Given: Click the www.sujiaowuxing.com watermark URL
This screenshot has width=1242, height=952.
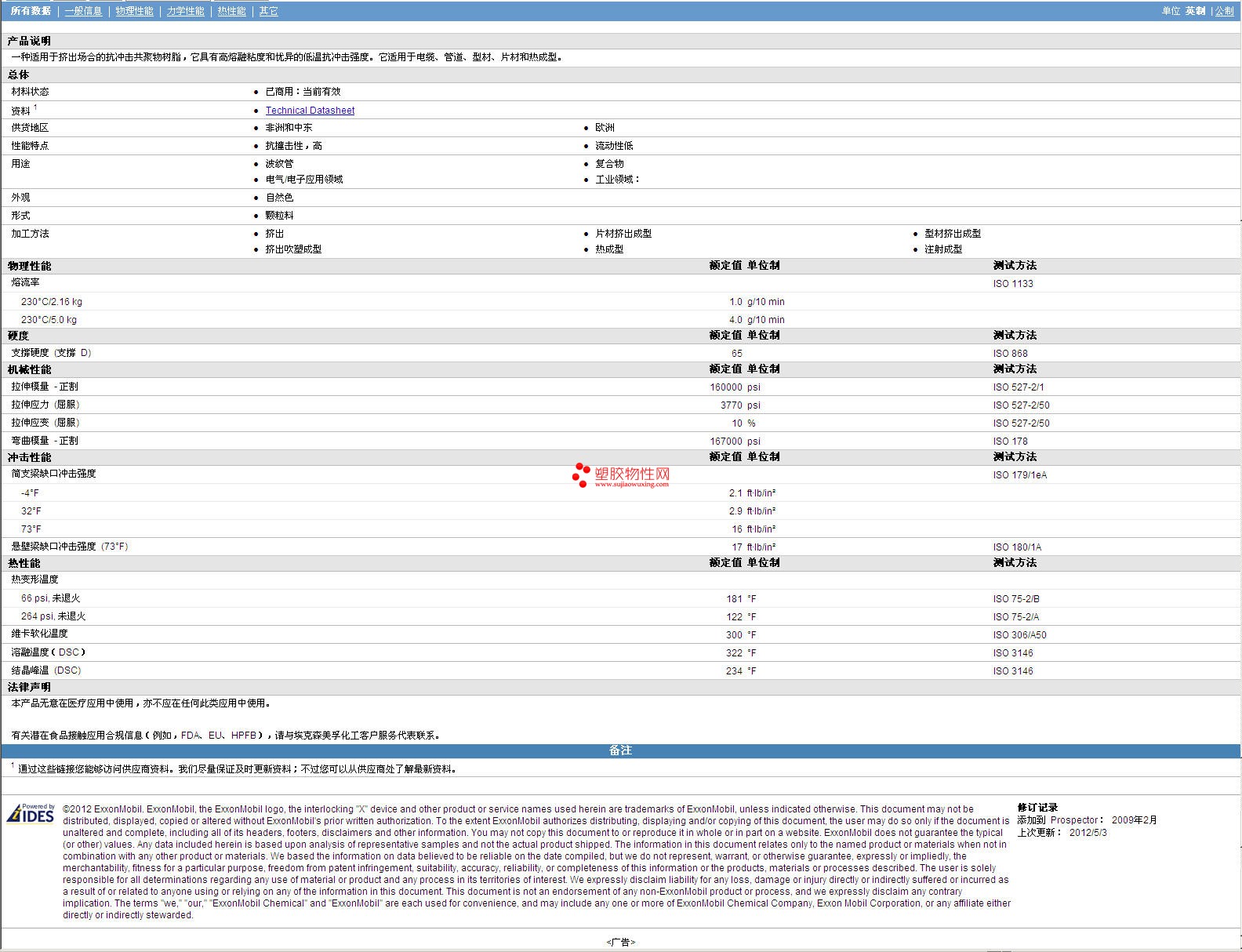Looking at the screenshot, I should [631, 485].
